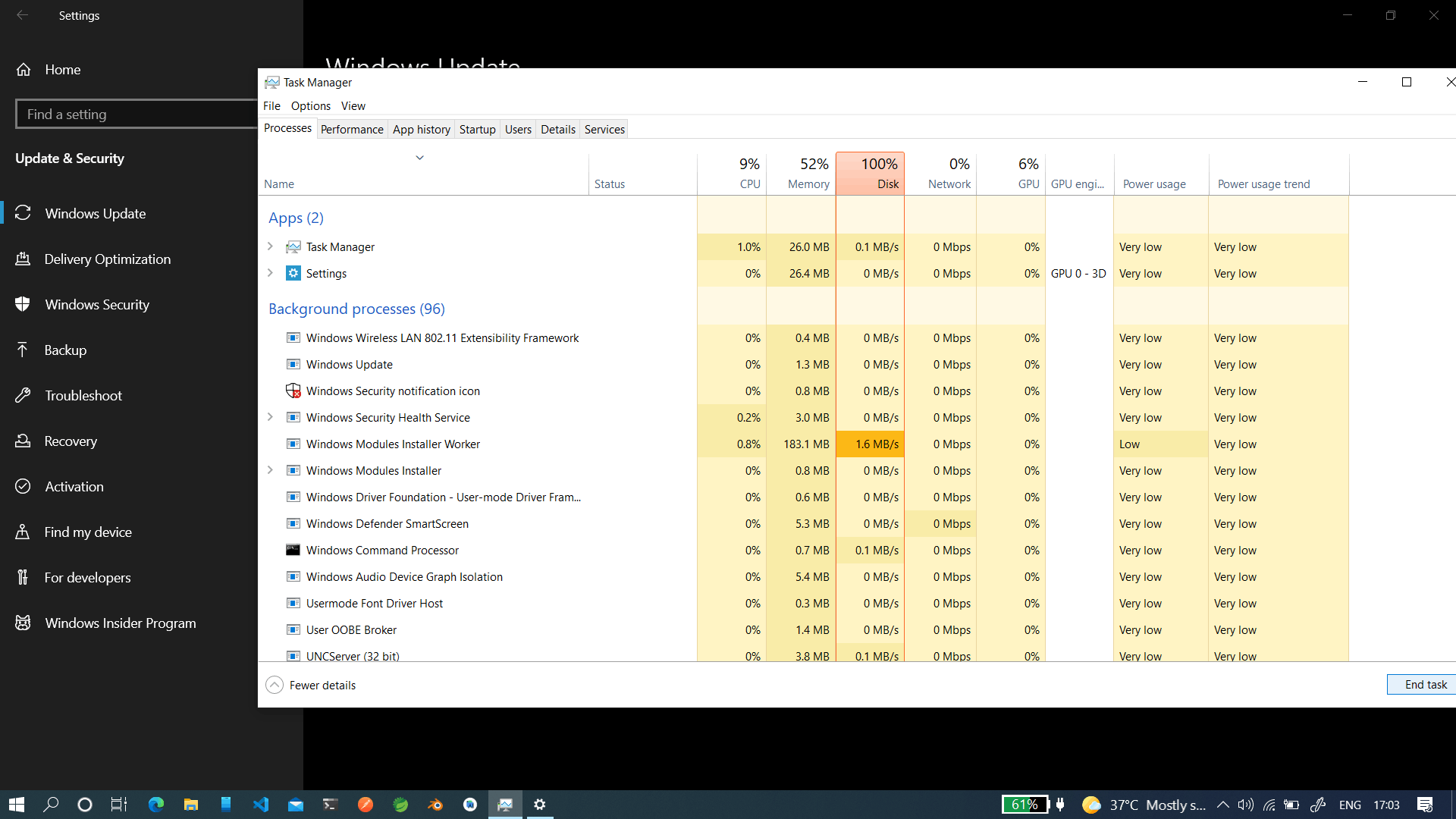Viewport: 1456px width, 819px height.
Task: Click the volume speaker icon in system tray
Action: (1245, 805)
